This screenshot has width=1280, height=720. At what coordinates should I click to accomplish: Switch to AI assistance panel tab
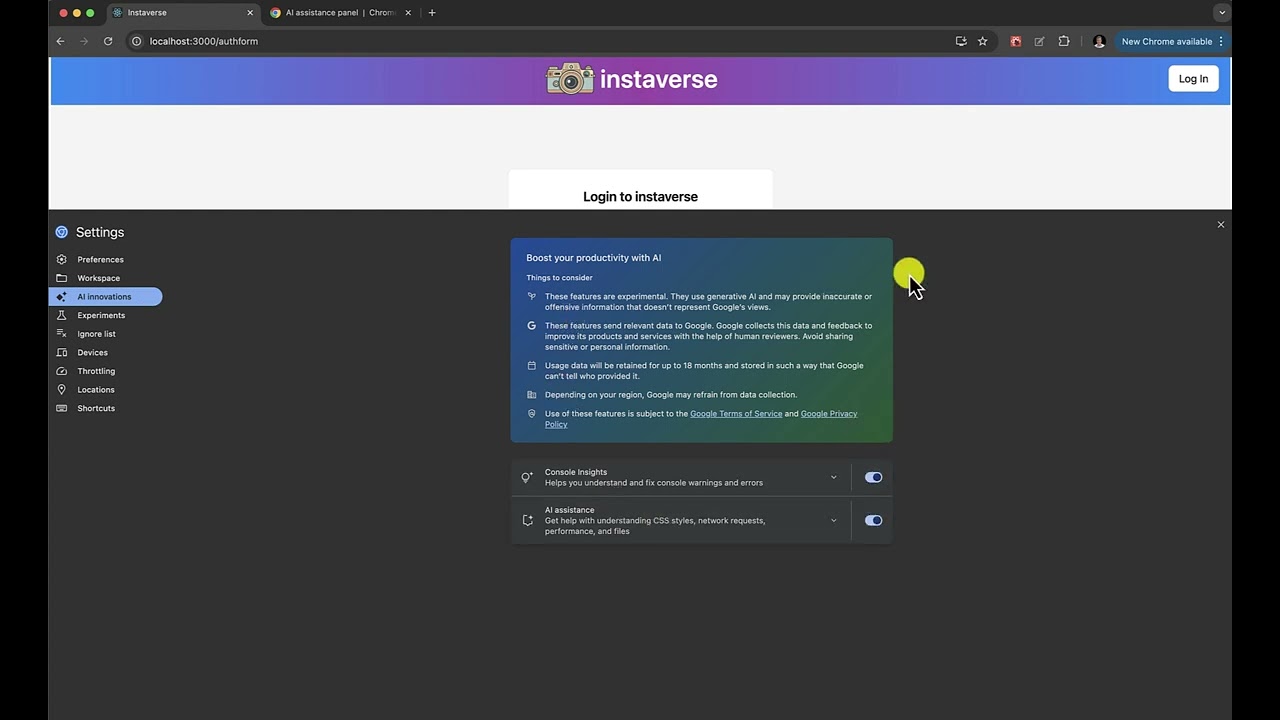click(x=340, y=13)
